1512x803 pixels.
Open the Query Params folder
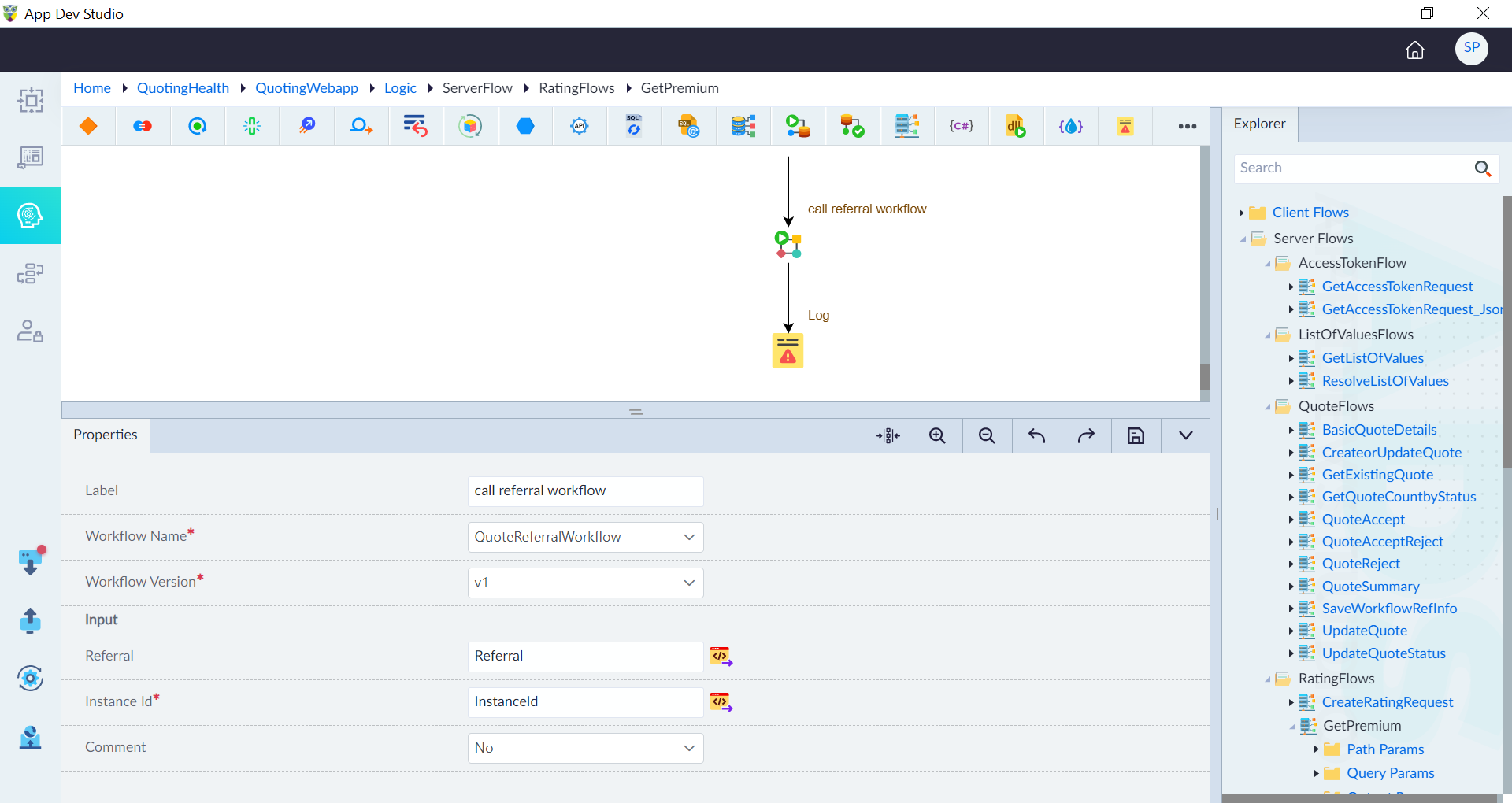tap(1390, 773)
